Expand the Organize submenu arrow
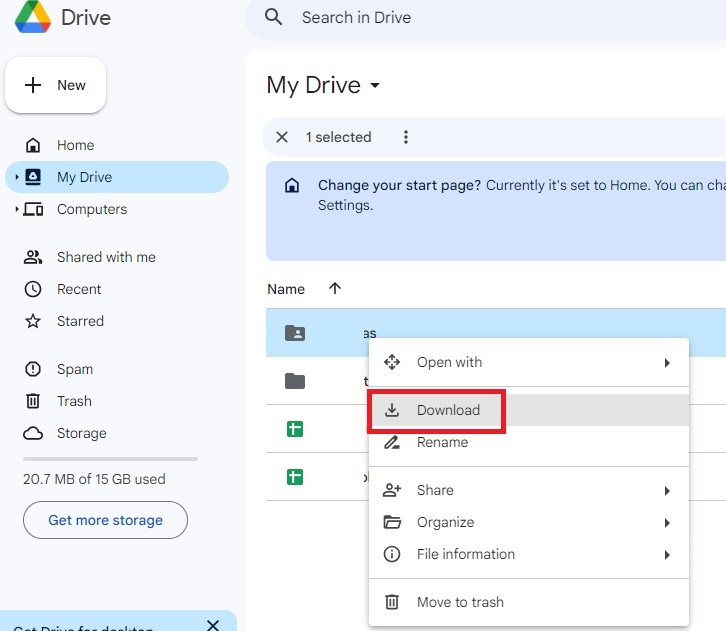The width and height of the screenshot is (726, 631). tap(667, 523)
